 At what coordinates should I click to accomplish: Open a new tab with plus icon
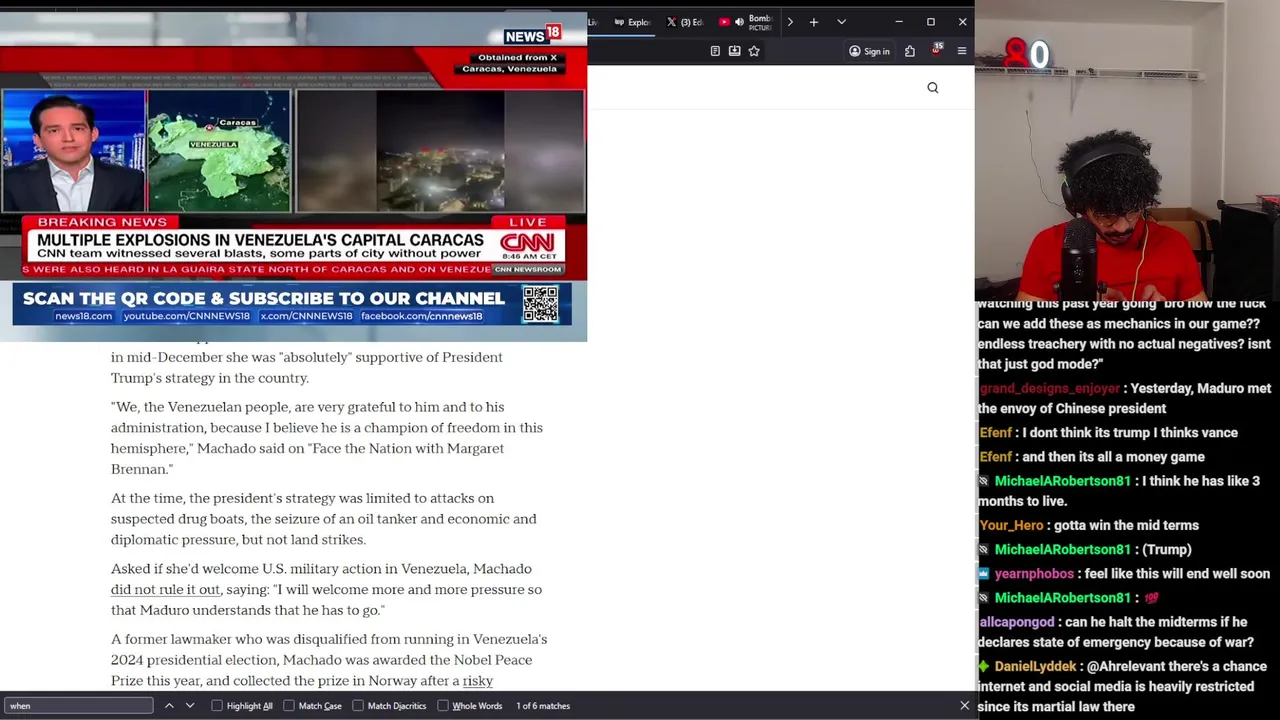(x=814, y=22)
